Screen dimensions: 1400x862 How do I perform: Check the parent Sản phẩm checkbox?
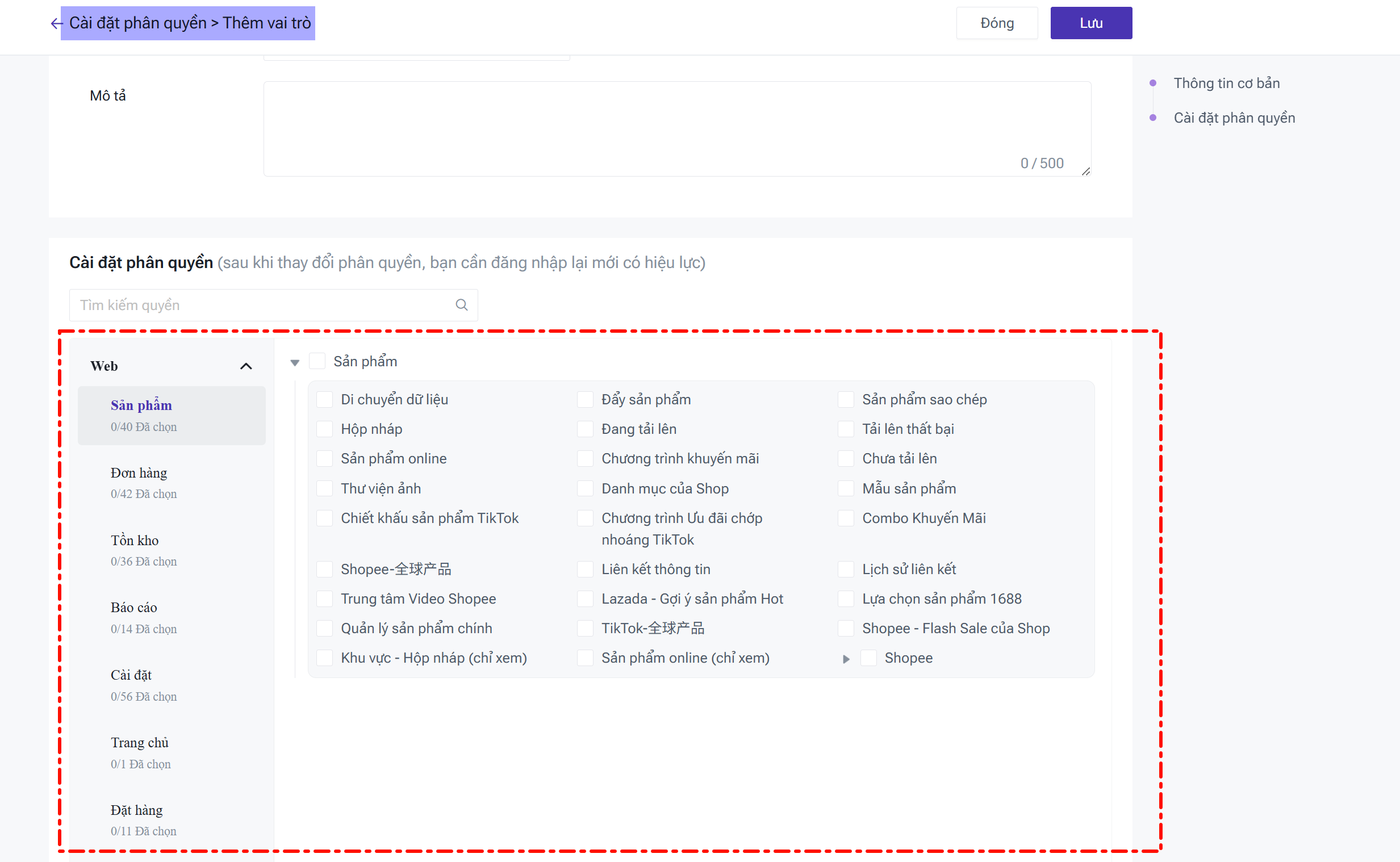(317, 362)
